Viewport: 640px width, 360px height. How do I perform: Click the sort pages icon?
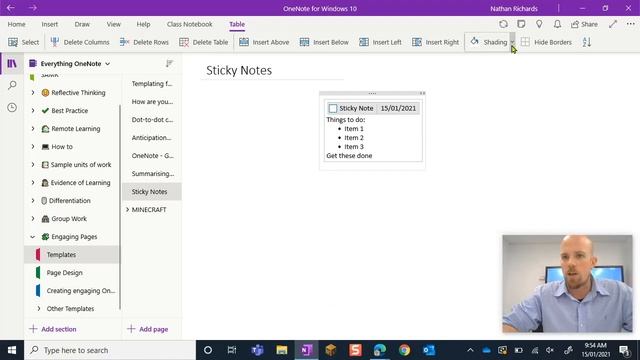(x=169, y=63)
